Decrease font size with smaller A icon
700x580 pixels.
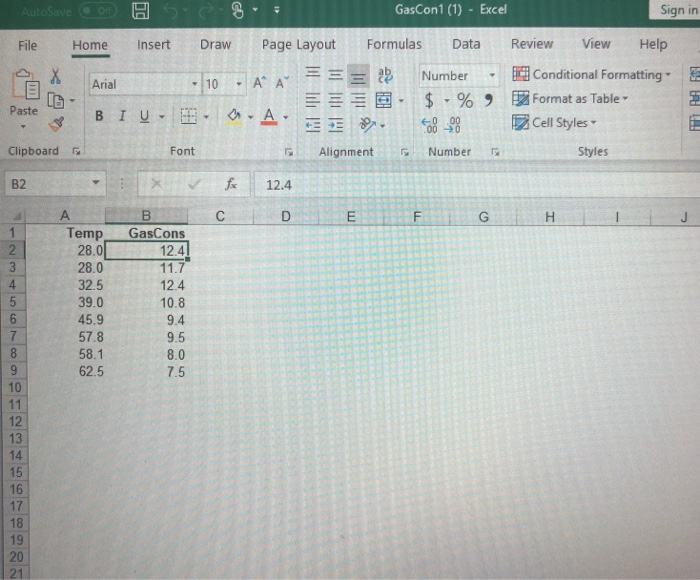click(x=282, y=83)
